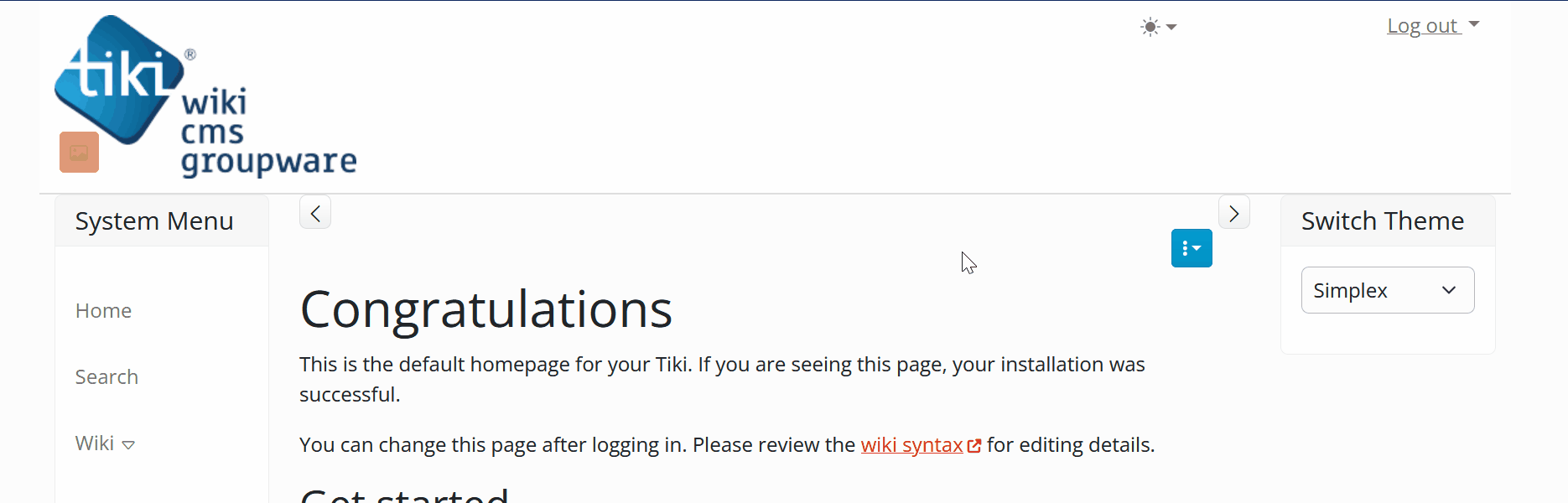Click the orange image icon on the logo
1568x503 pixels.
click(x=79, y=153)
